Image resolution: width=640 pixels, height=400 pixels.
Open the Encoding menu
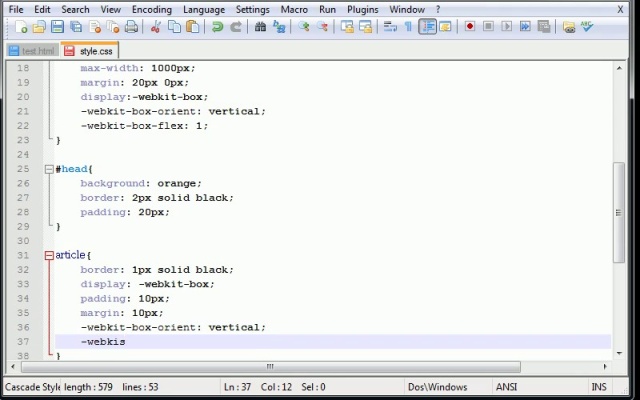tap(152, 9)
